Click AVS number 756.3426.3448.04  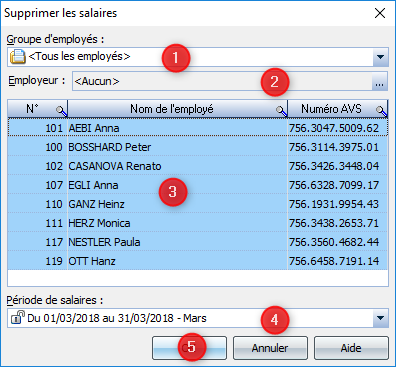coord(334,166)
